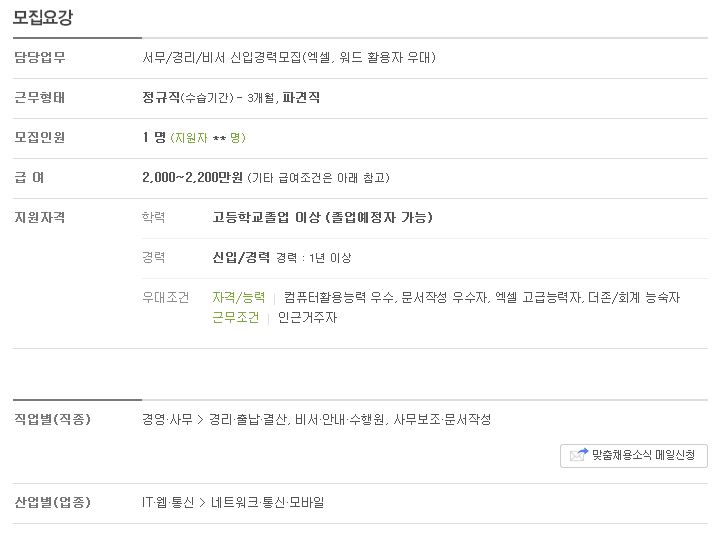Select the 비서·안내·수행원 job link
Image resolution: width=724 pixels, height=543 pixels.
(340, 419)
